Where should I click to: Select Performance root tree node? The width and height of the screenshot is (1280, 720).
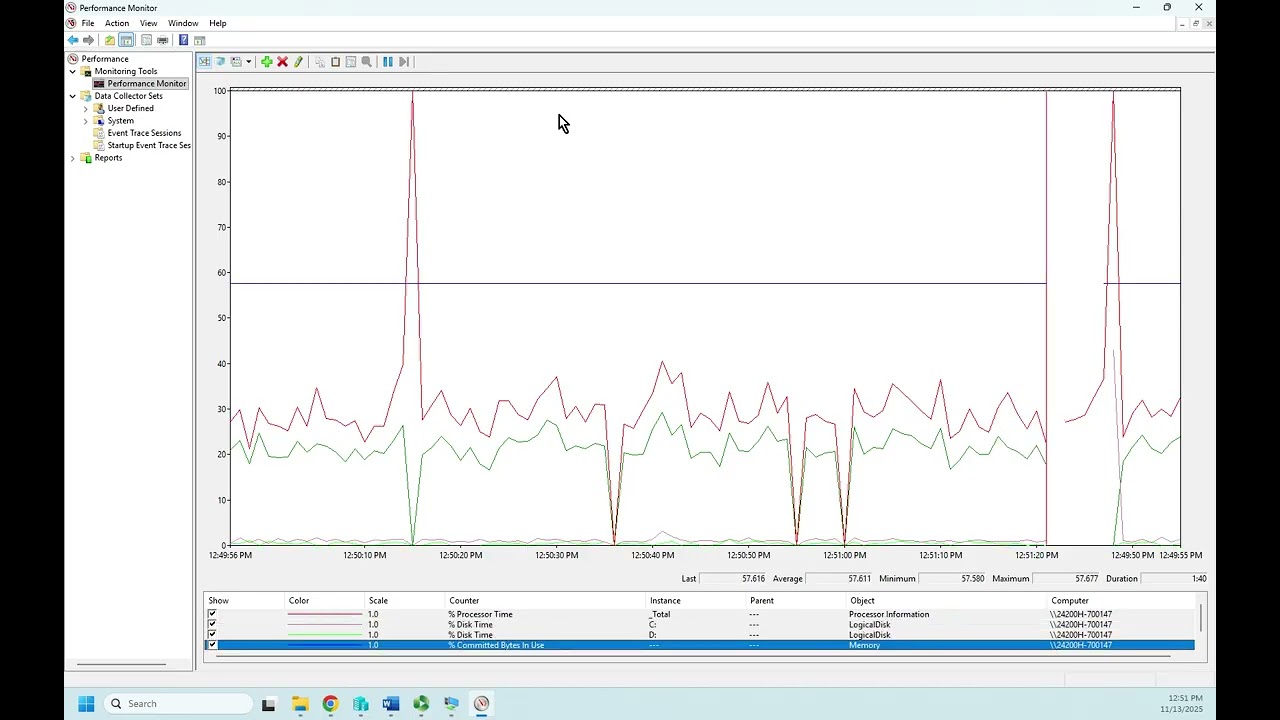click(105, 59)
